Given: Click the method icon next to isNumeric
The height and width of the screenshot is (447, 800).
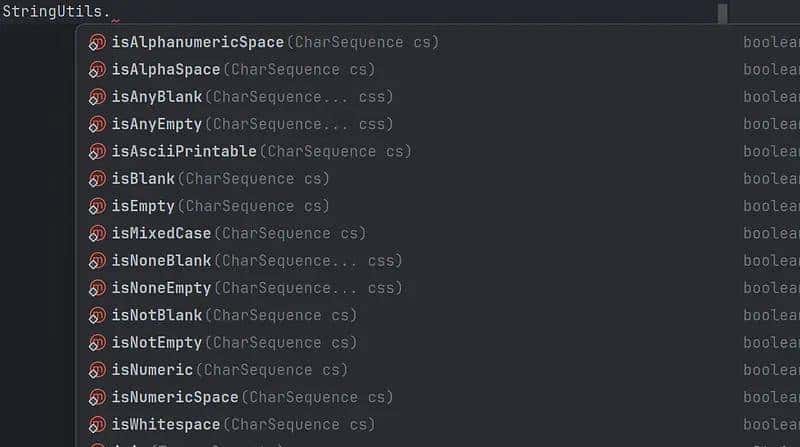Looking at the screenshot, I should tap(97, 370).
